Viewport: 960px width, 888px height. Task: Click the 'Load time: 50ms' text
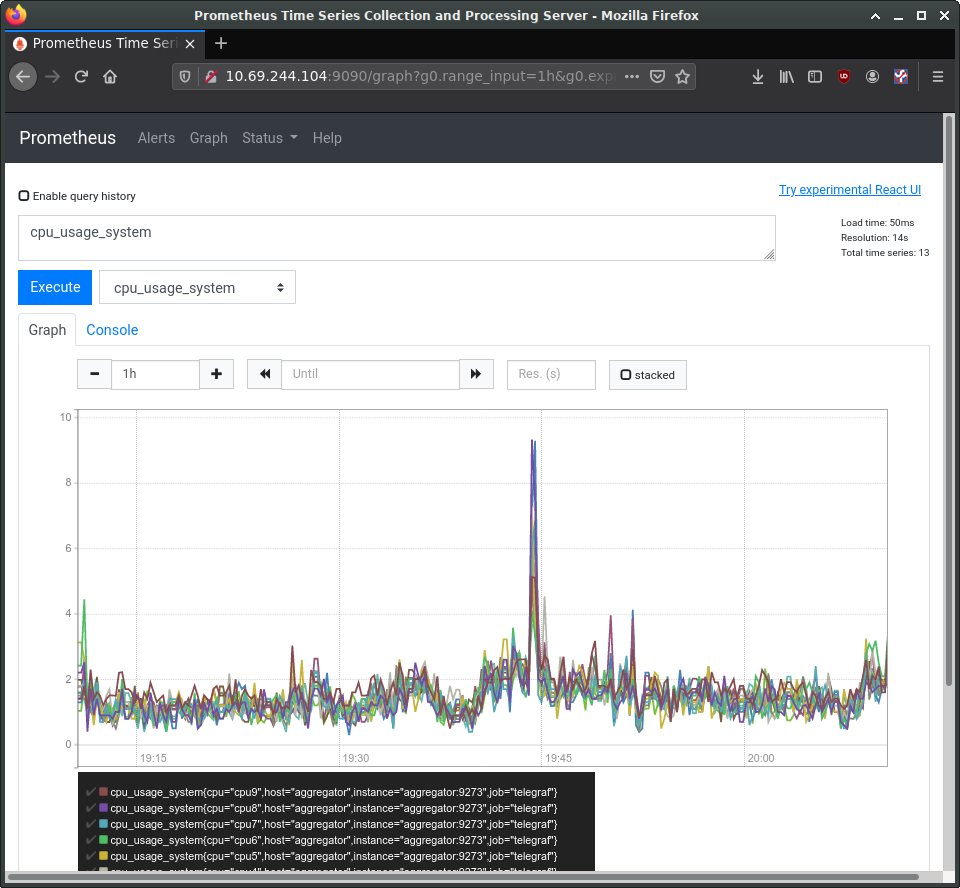coord(877,222)
